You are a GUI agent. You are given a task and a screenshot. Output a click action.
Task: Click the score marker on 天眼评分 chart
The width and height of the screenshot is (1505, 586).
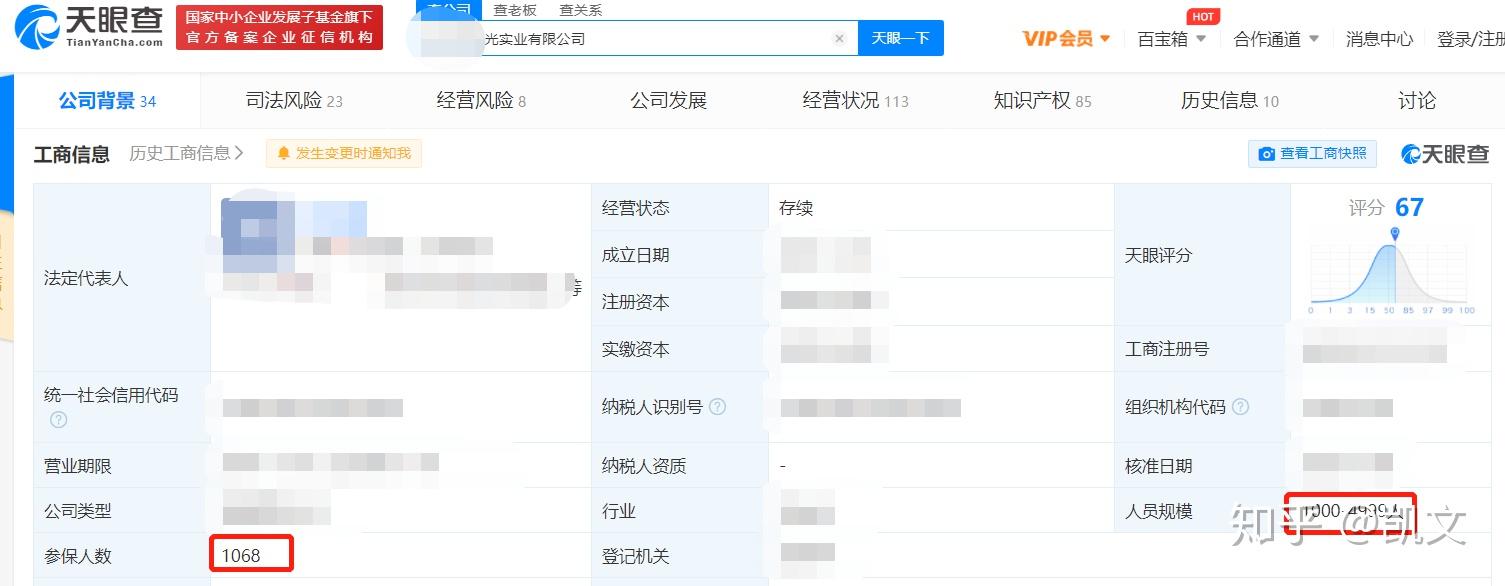(1395, 232)
